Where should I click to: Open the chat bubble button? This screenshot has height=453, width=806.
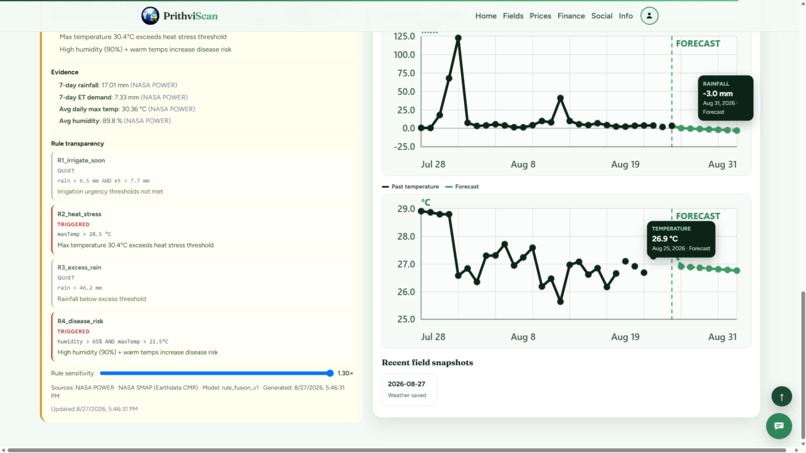coord(779,426)
